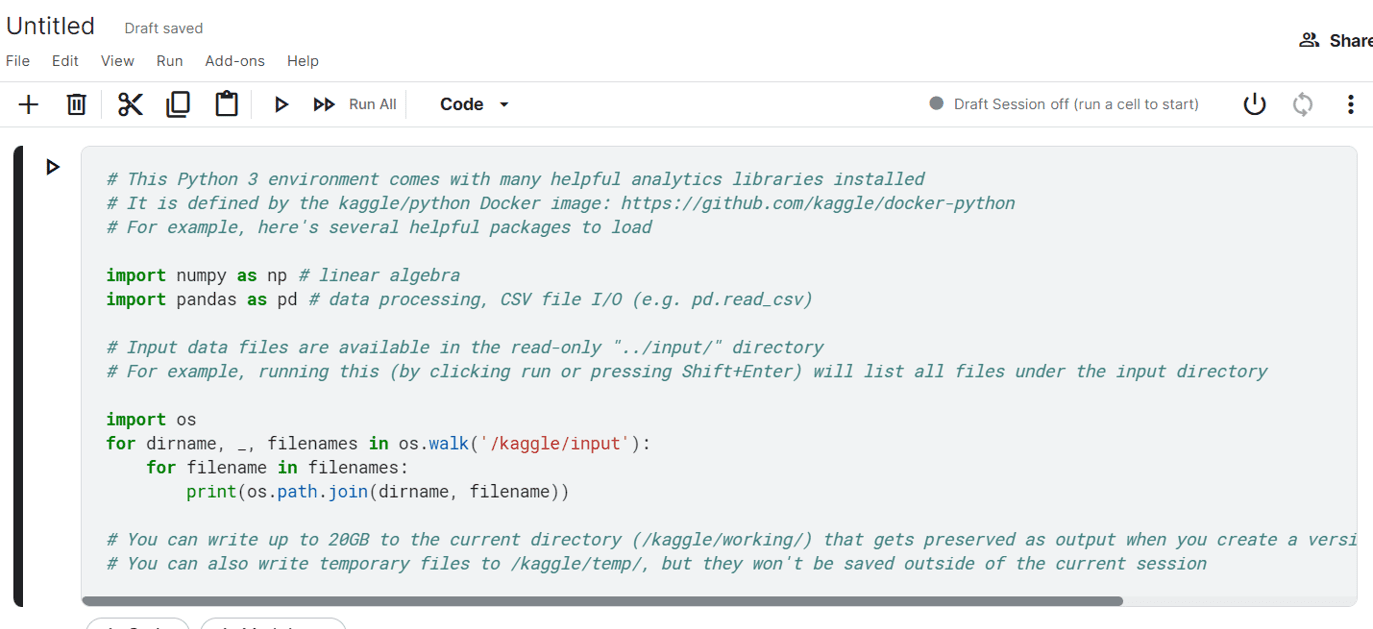
Task: Delete the cell with trash icon
Action: (76, 104)
